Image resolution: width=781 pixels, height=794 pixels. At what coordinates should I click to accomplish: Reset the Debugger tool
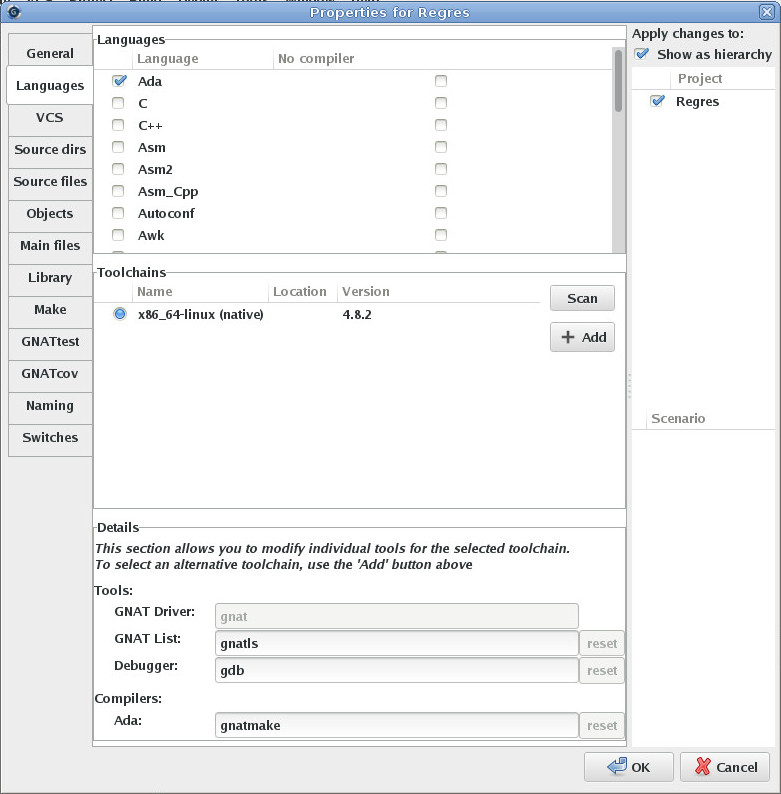click(x=602, y=670)
